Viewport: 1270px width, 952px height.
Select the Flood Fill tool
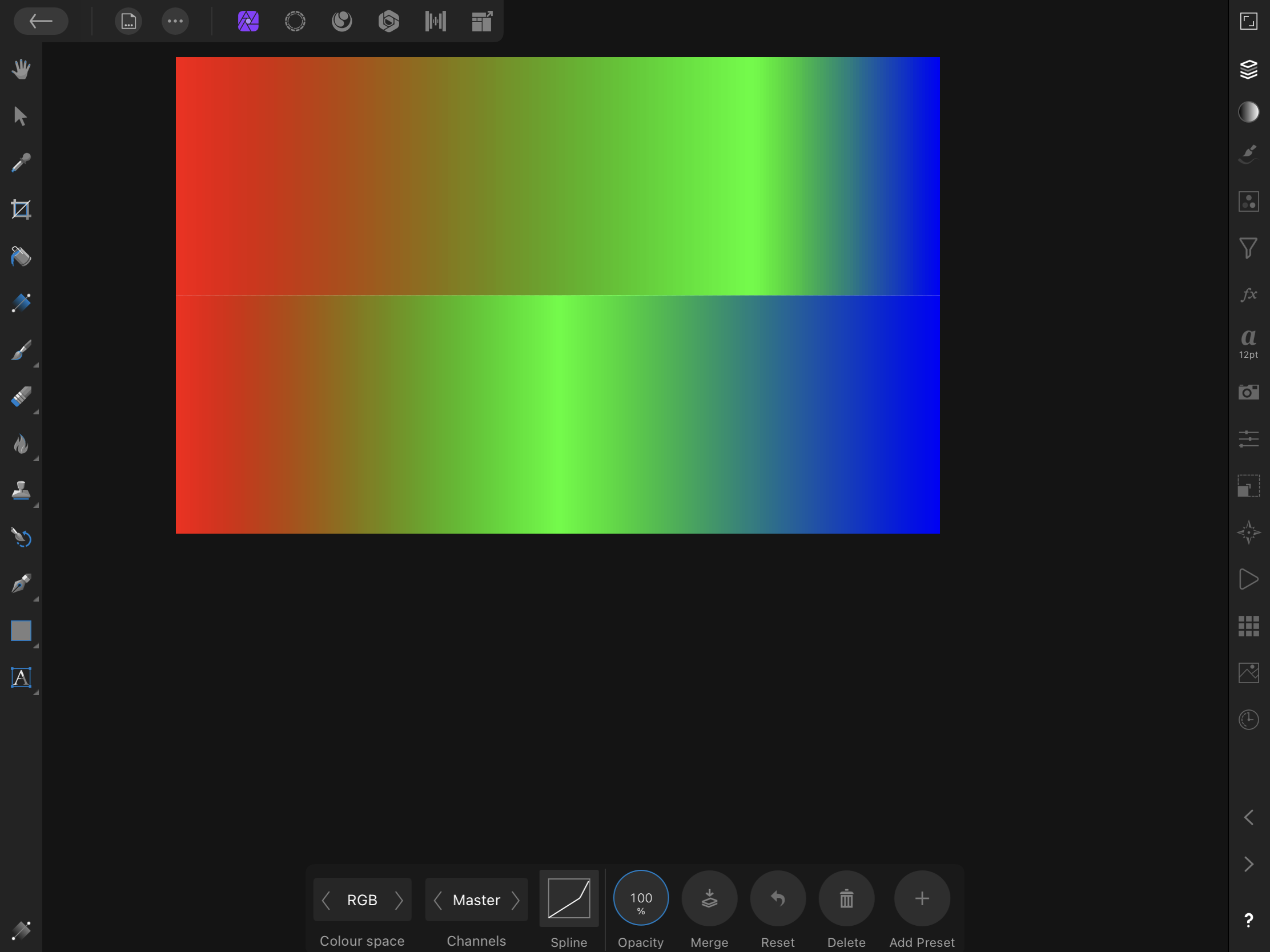point(21,256)
